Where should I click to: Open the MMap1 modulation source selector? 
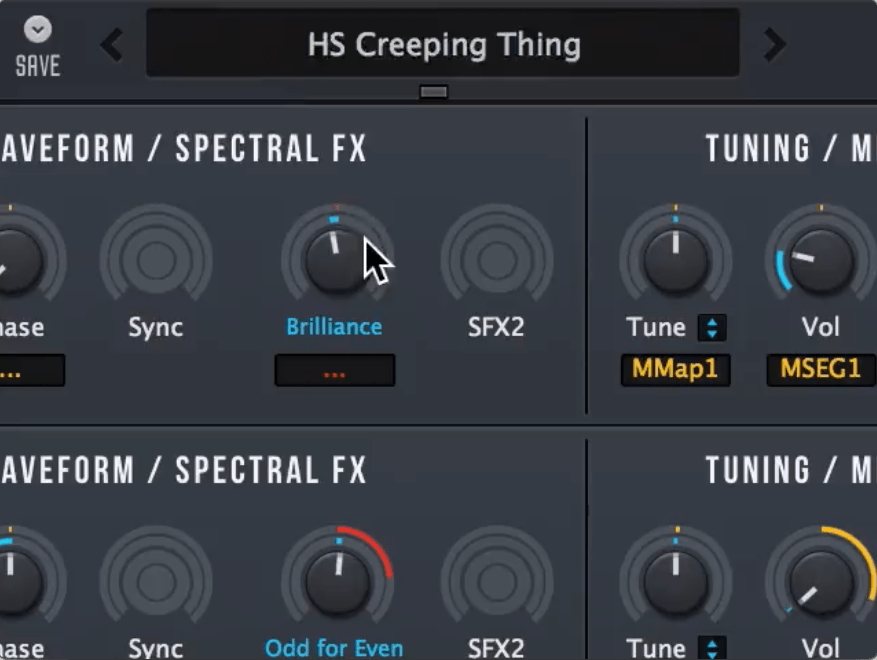[675, 370]
